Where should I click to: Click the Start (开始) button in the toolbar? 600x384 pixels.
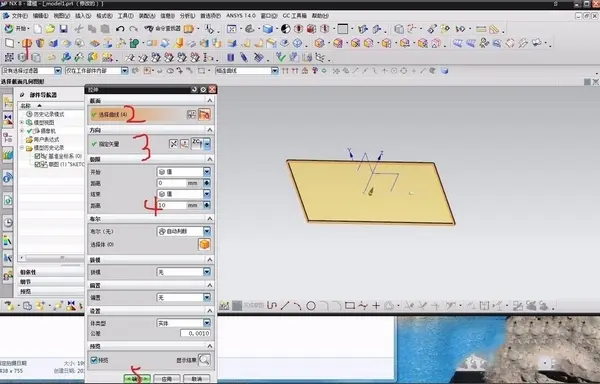tap(16, 29)
